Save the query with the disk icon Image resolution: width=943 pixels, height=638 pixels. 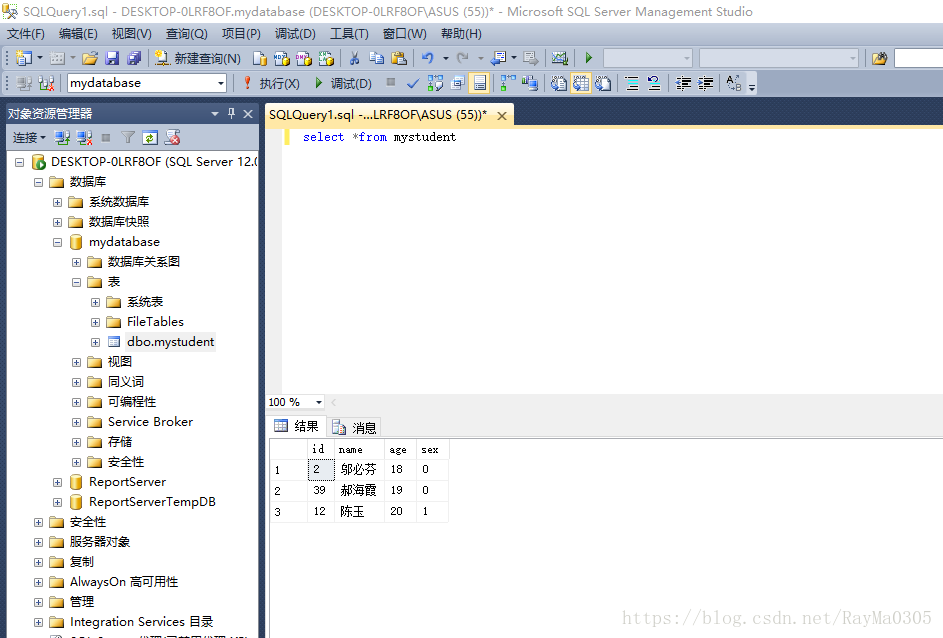tap(112, 58)
